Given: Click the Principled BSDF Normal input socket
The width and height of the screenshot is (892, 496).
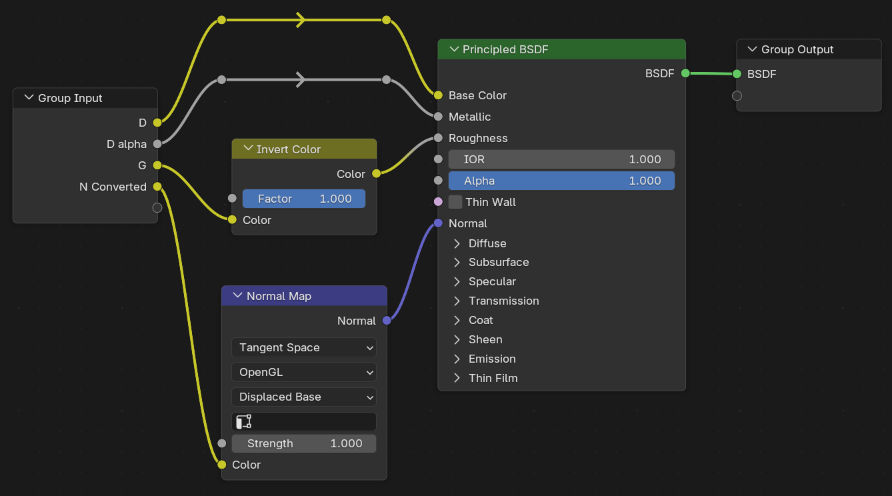Looking at the screenshot, I should tap(438, 223).
